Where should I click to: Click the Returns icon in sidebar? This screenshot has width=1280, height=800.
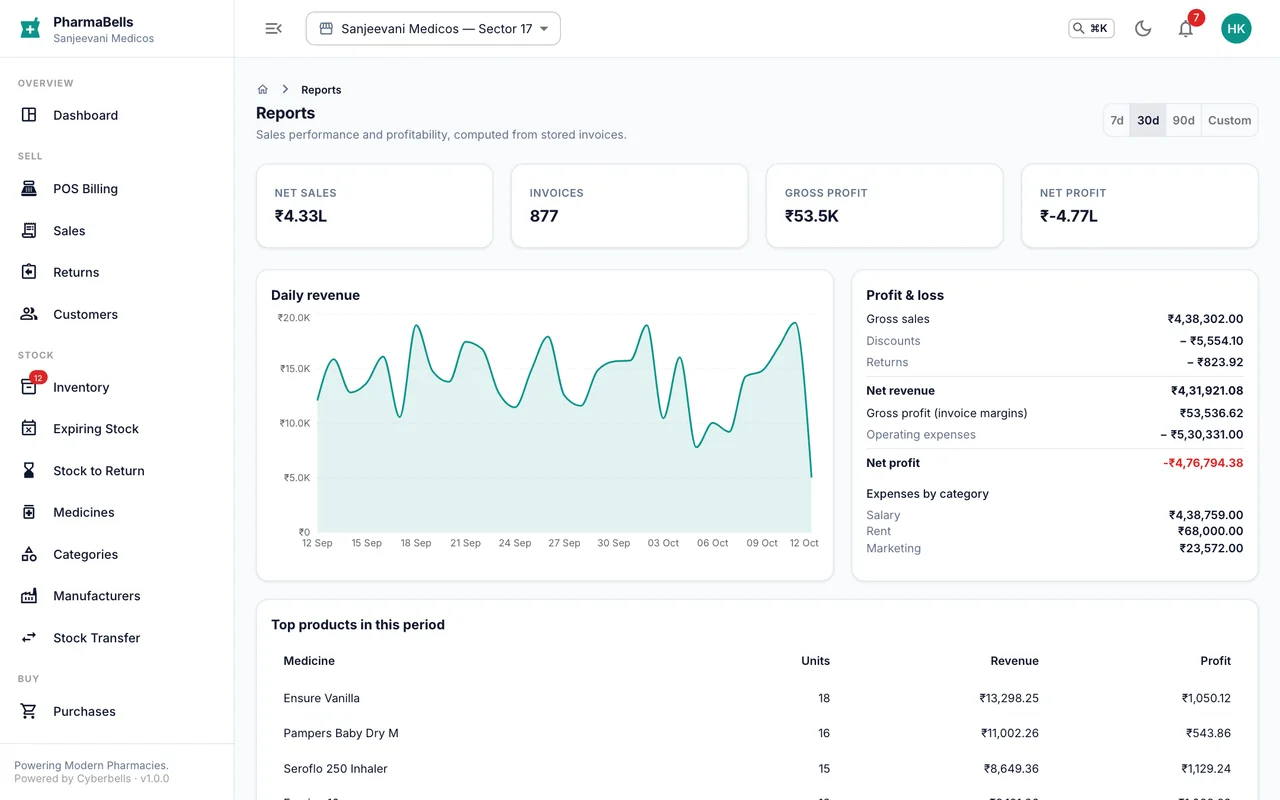click(x=29, y=272)
